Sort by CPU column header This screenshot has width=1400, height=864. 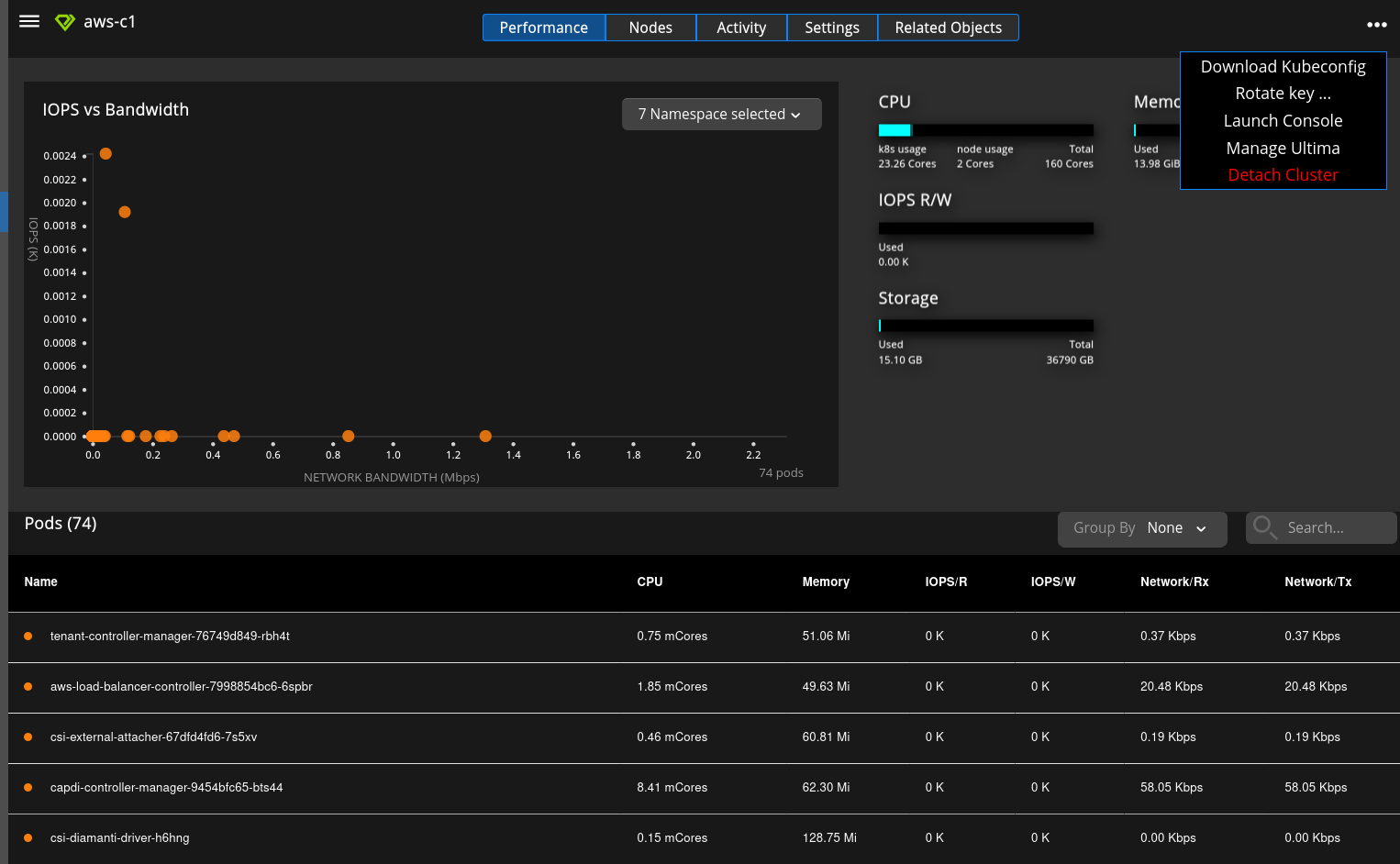coord(650,582)
